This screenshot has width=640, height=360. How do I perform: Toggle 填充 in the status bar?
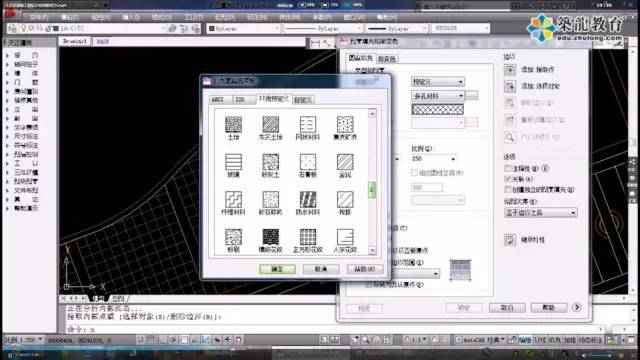coord(554,340)
